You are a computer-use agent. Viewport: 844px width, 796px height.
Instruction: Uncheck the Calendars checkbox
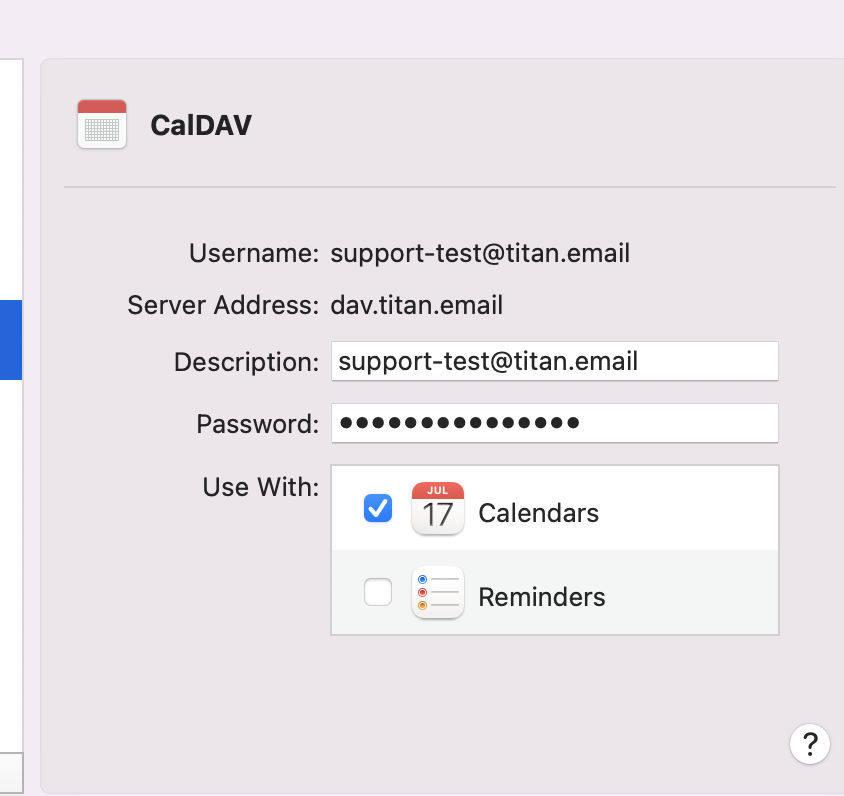point(378,508)
